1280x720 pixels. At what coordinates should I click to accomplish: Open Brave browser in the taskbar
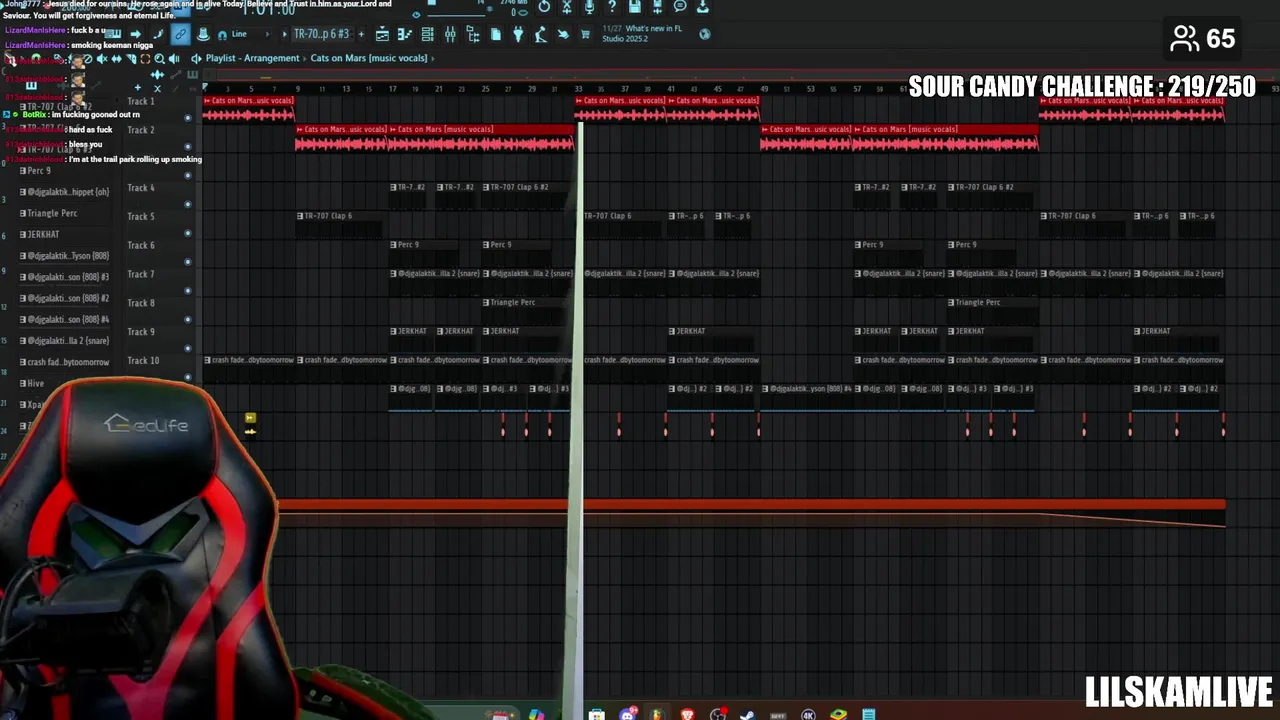click(x=687, y=714)
